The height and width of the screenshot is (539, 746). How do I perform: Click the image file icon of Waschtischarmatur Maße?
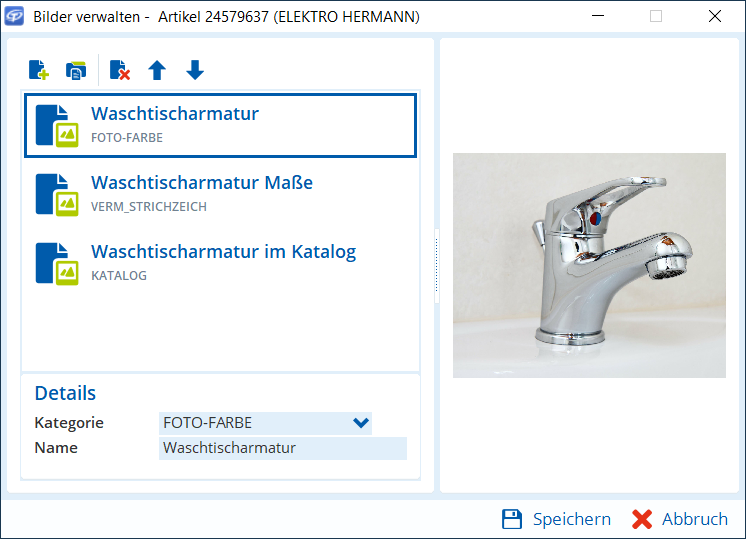tap(57, 194)
